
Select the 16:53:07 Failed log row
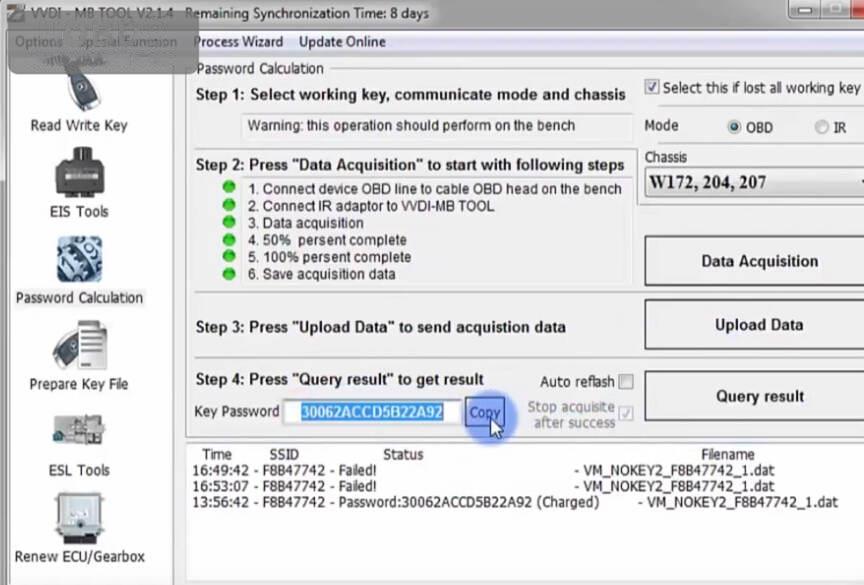[483, 486]
